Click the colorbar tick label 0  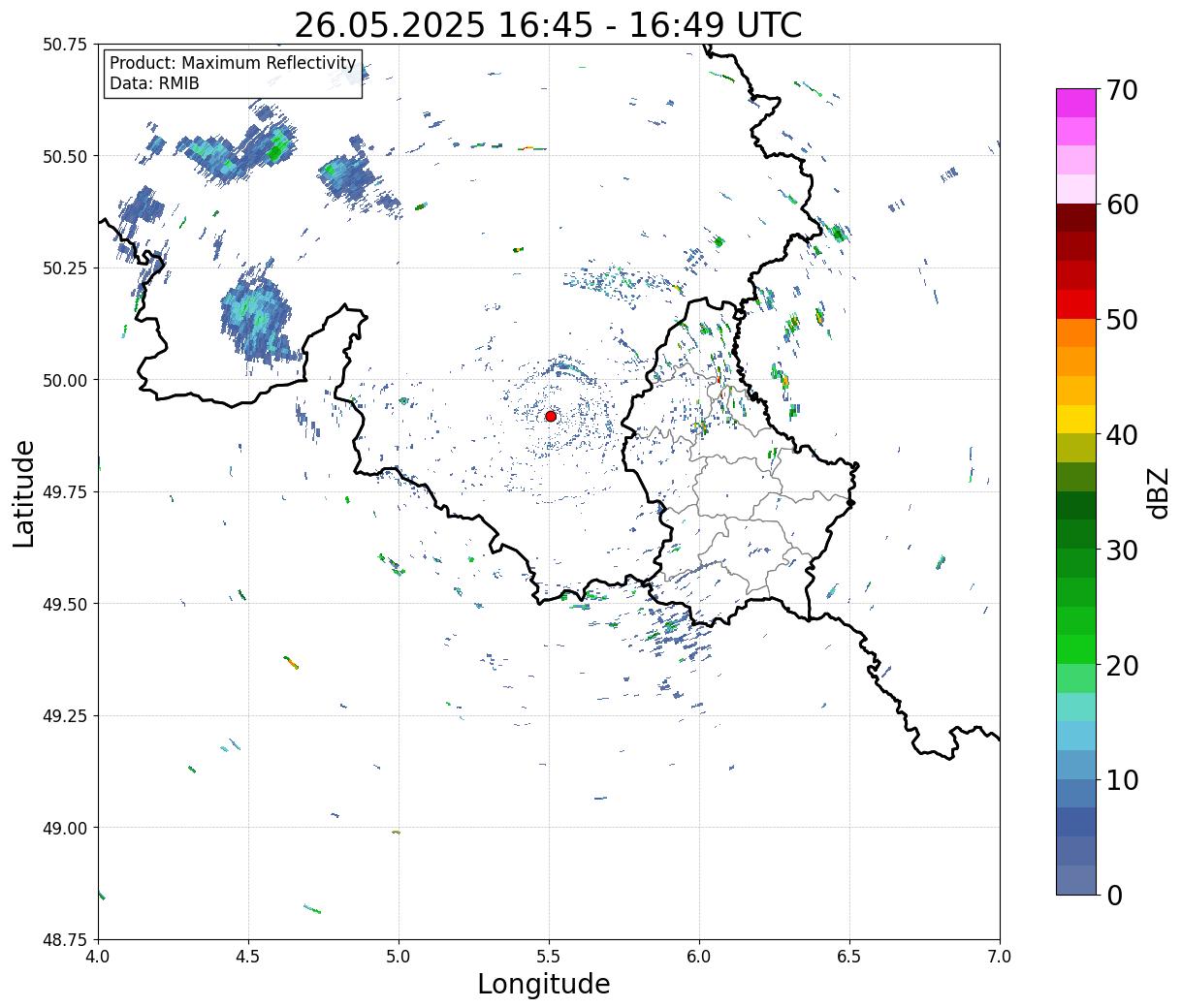(x=1113, y=895)
